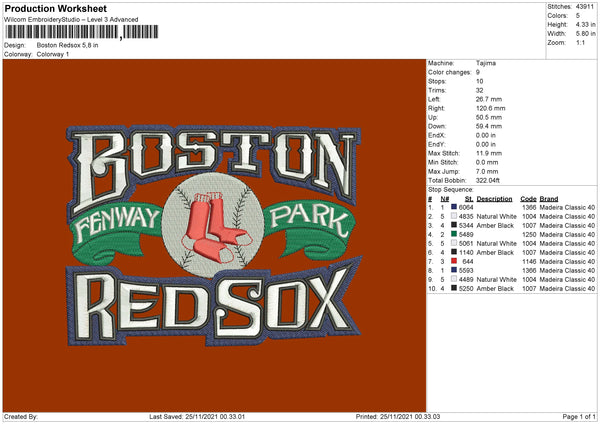The height and width of the screenshot is (424, 600).
Task: Click the Trims value '32'
Action: (479, 90)
